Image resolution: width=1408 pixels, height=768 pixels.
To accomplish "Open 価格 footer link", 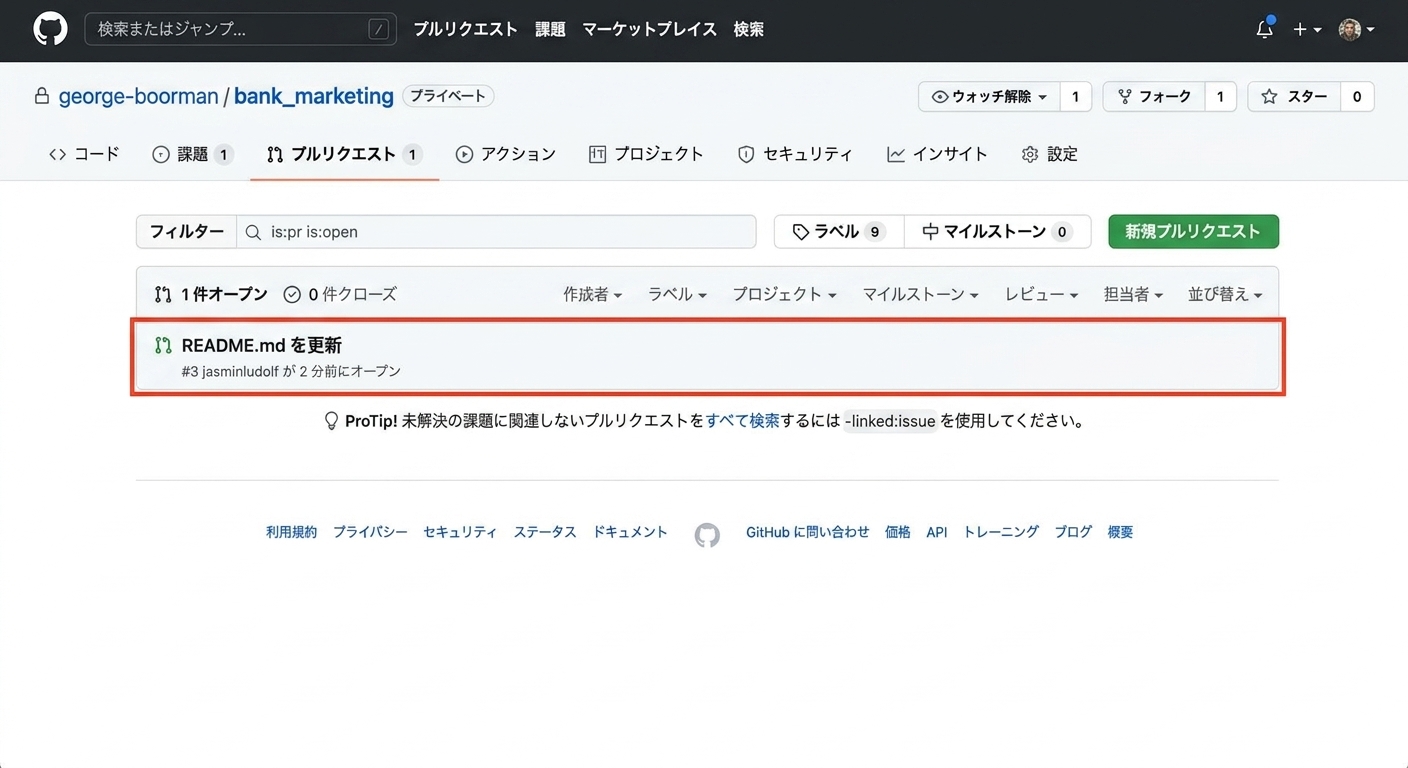I will 898,532.
